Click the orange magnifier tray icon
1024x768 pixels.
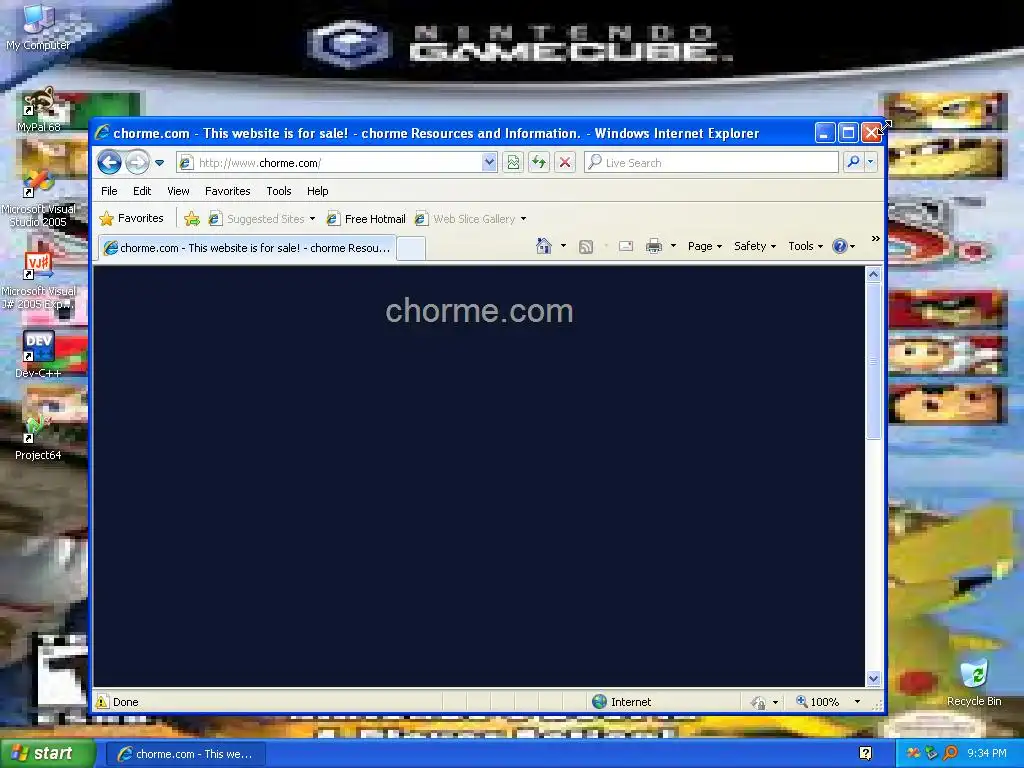pos(950,753)
